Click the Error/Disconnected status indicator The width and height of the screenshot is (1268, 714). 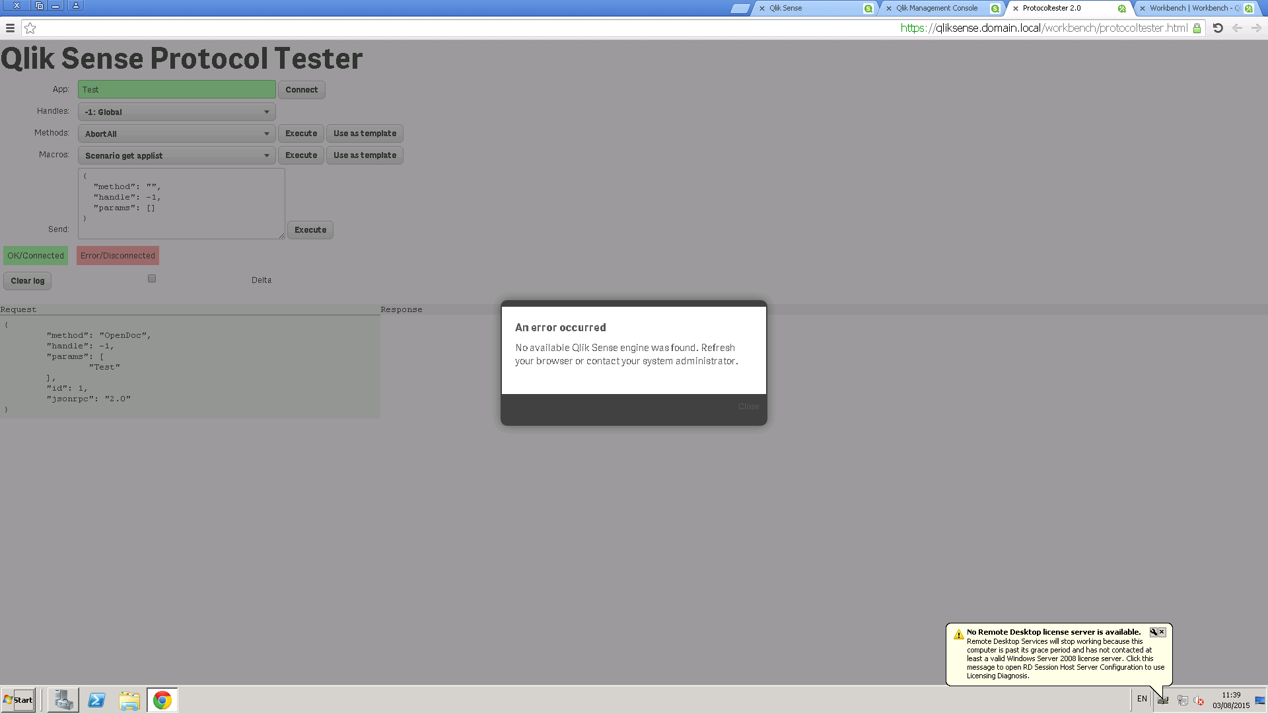[118, 256]
